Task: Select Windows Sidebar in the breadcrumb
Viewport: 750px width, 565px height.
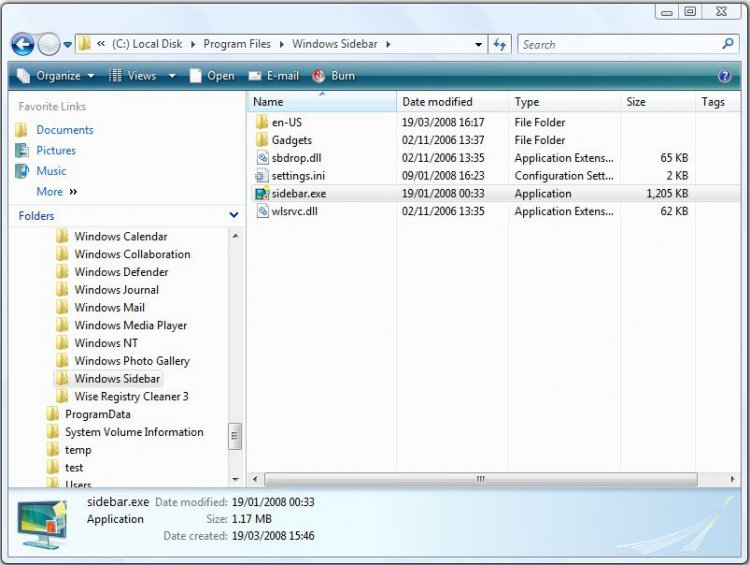Action: 335,44
